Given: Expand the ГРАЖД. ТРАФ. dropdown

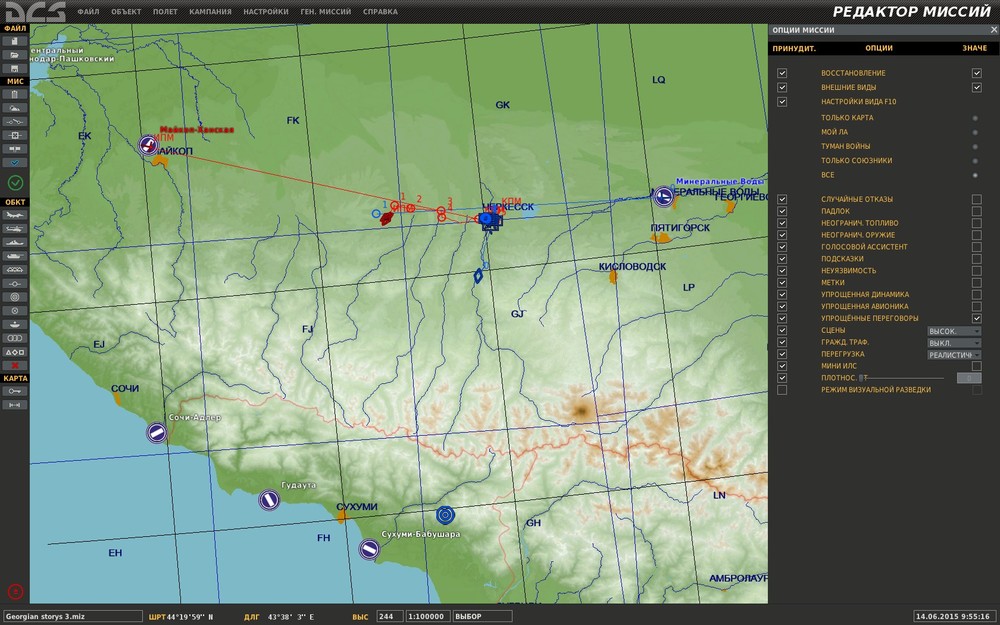Looking at the screenshot, I should coord(954,343).
